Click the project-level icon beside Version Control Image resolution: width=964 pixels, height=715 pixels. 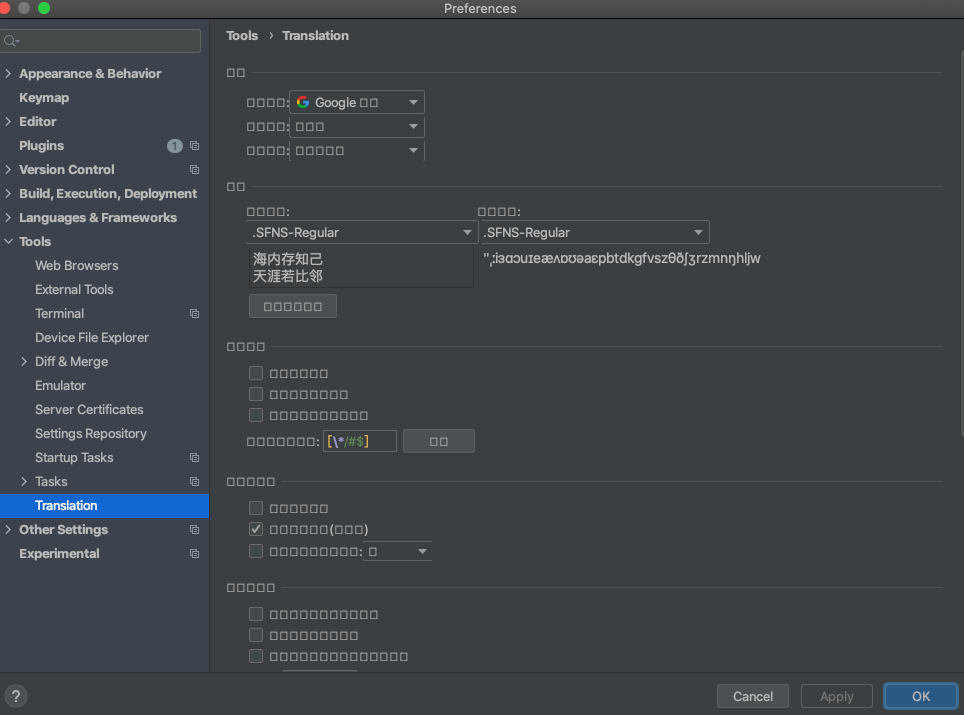(x=194, y=170)
